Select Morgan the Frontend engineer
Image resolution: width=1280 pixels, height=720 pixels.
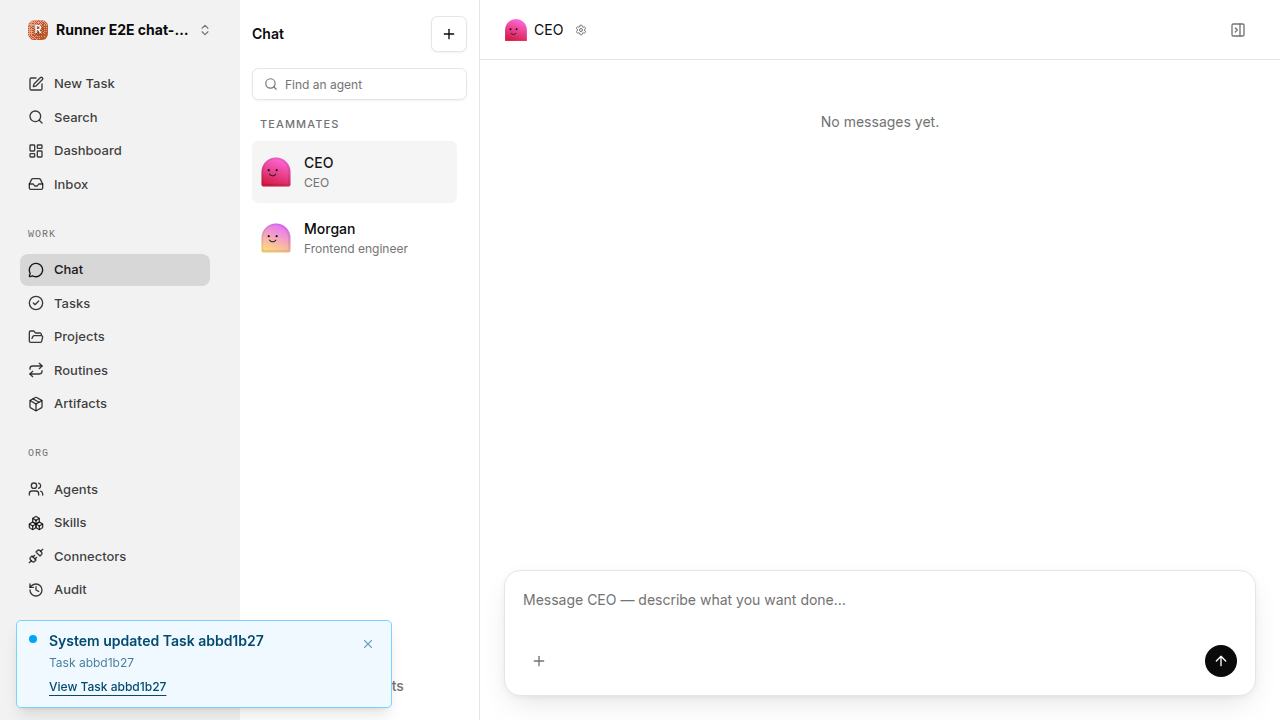pyautogui.click(x=354, y=238)
